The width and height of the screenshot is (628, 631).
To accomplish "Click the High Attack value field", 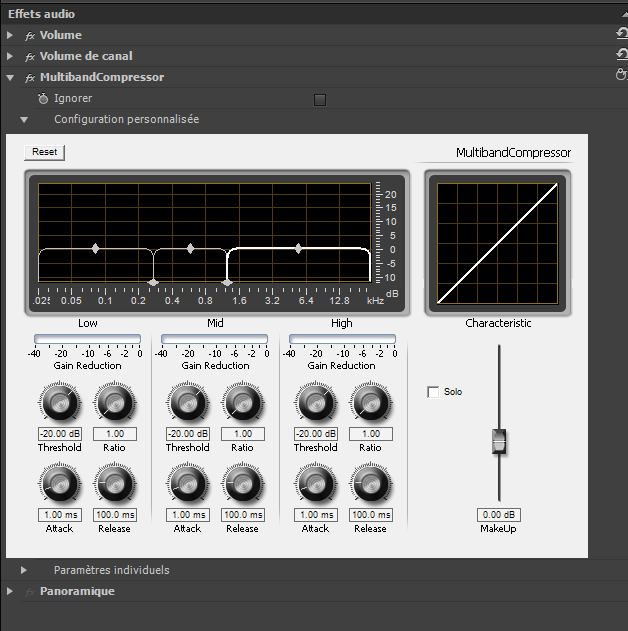I will click(316, 515).
